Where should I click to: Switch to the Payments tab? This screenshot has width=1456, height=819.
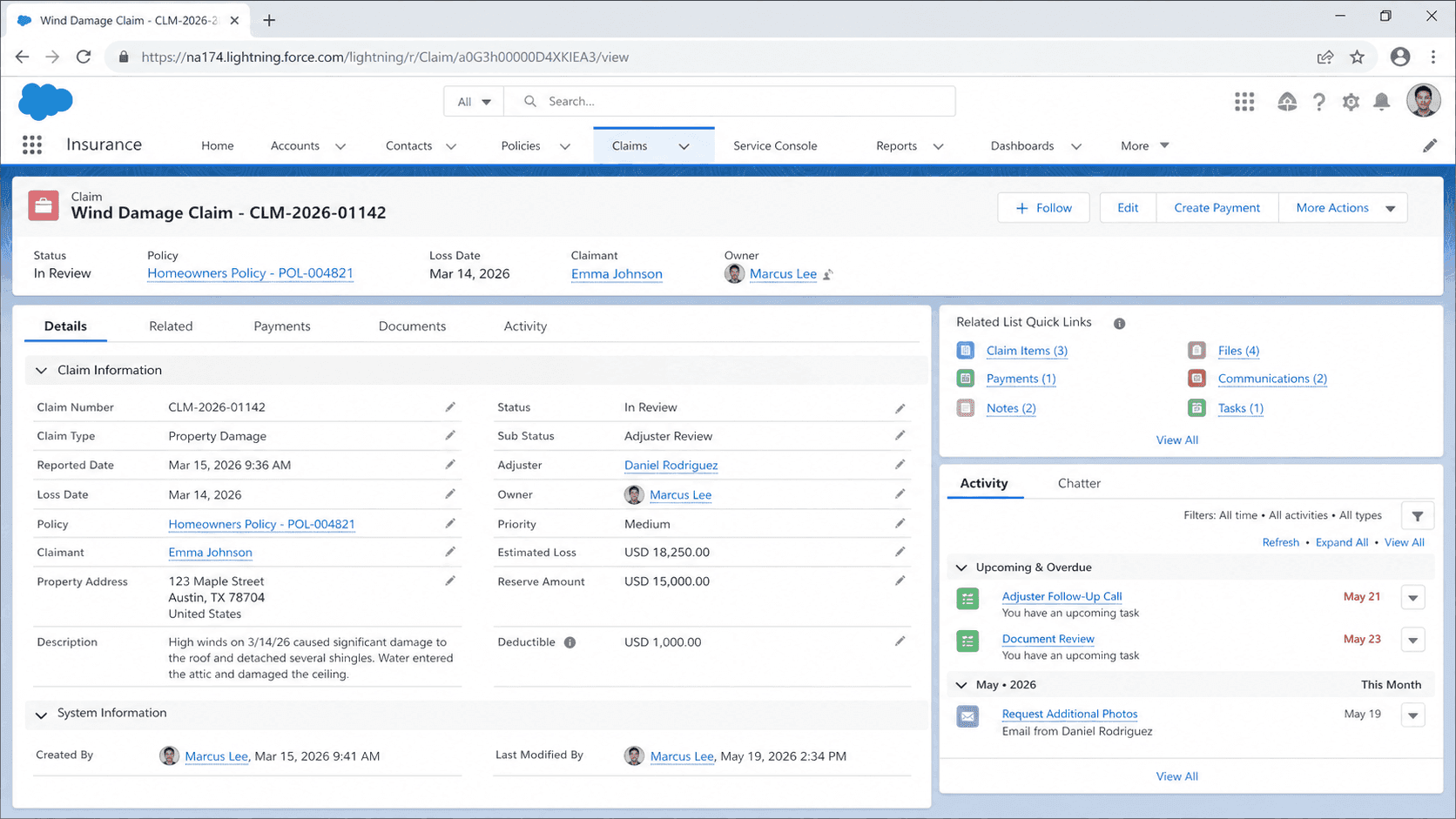point(282,326)
